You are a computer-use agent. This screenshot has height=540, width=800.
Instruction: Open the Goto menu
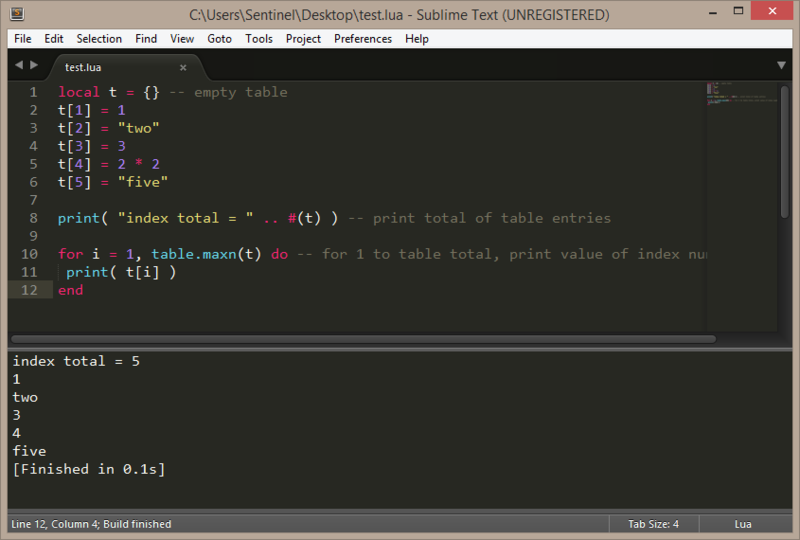point(219,39)
